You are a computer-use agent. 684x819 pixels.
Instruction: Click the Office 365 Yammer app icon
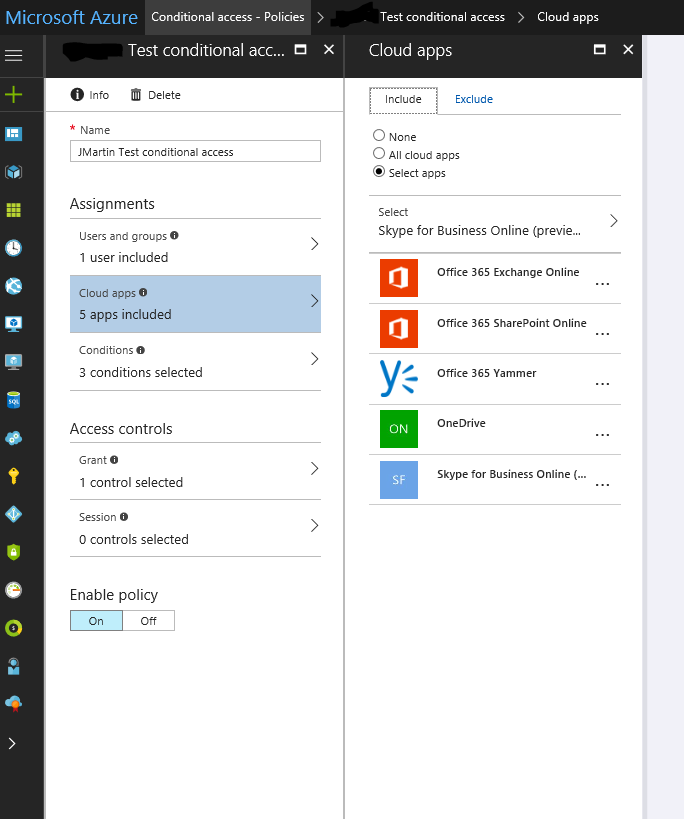(399, 379)
